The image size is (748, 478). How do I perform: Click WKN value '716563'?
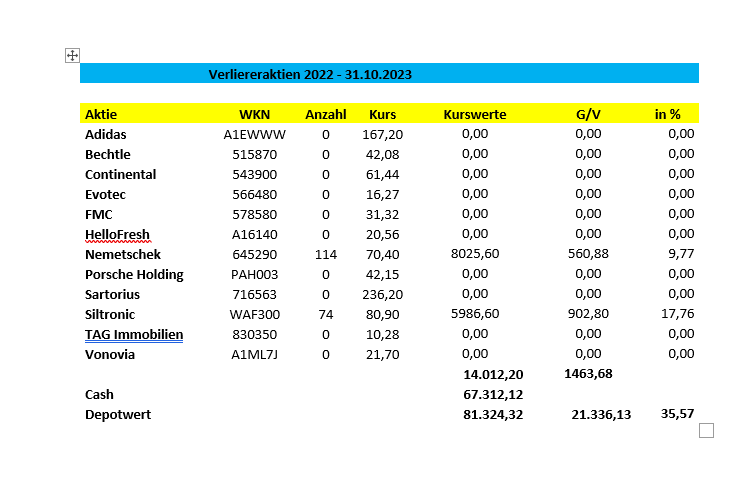tap(254, 295)
